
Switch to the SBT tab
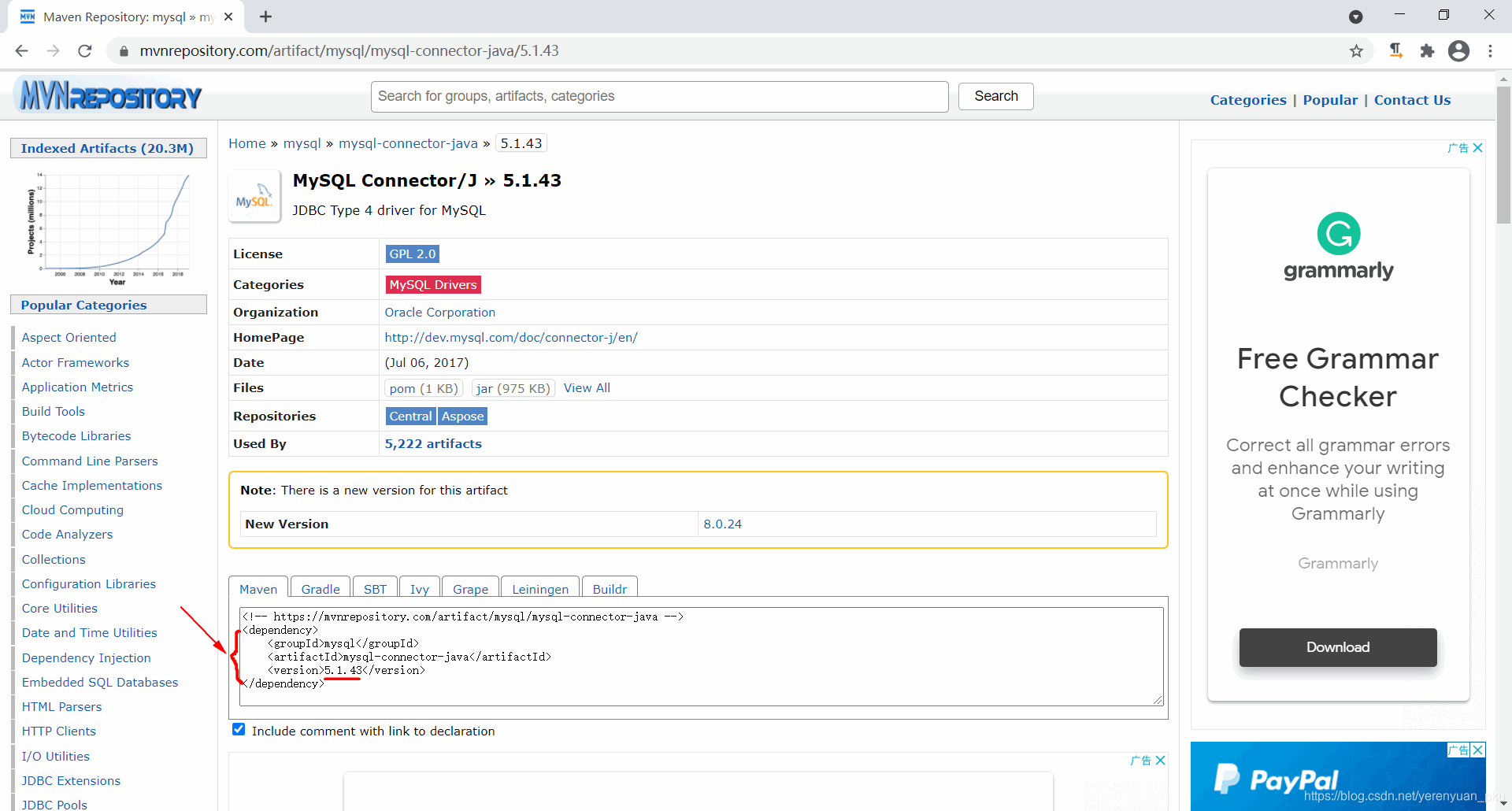375,588
